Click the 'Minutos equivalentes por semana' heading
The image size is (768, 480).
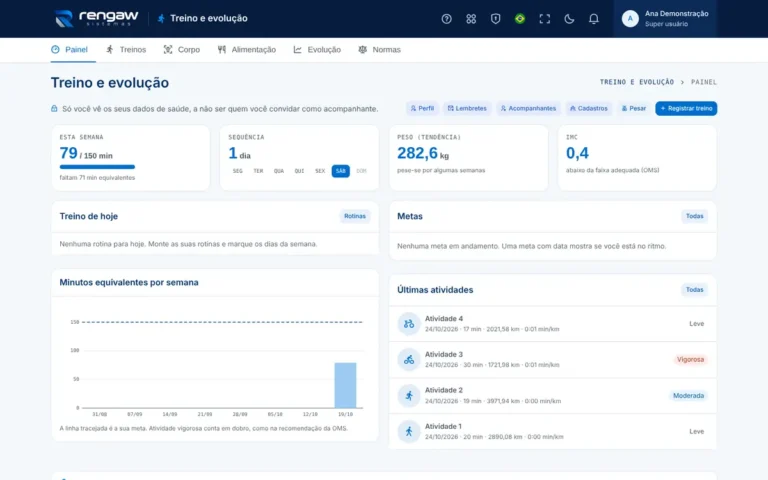pos(129,282)
